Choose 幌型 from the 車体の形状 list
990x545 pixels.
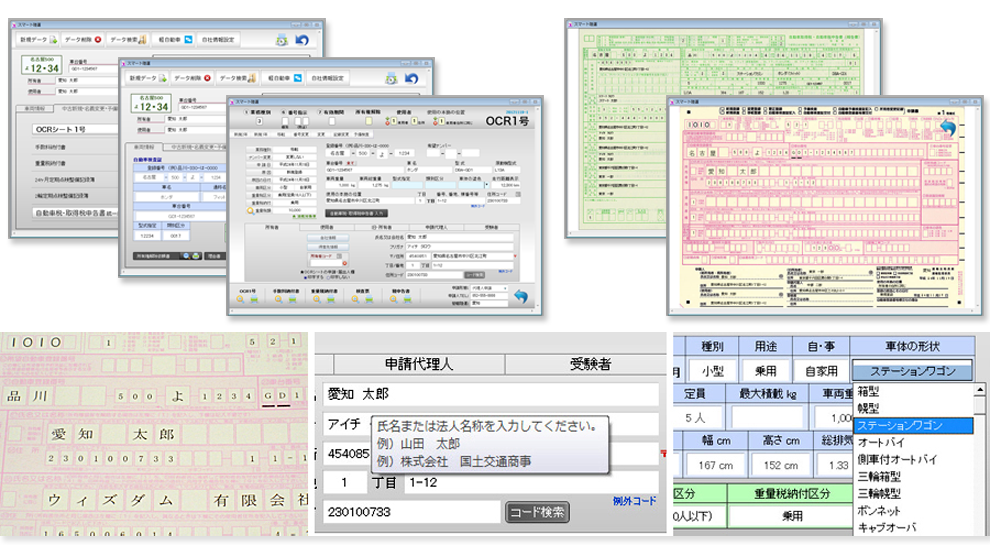click(x=868, y=409)
